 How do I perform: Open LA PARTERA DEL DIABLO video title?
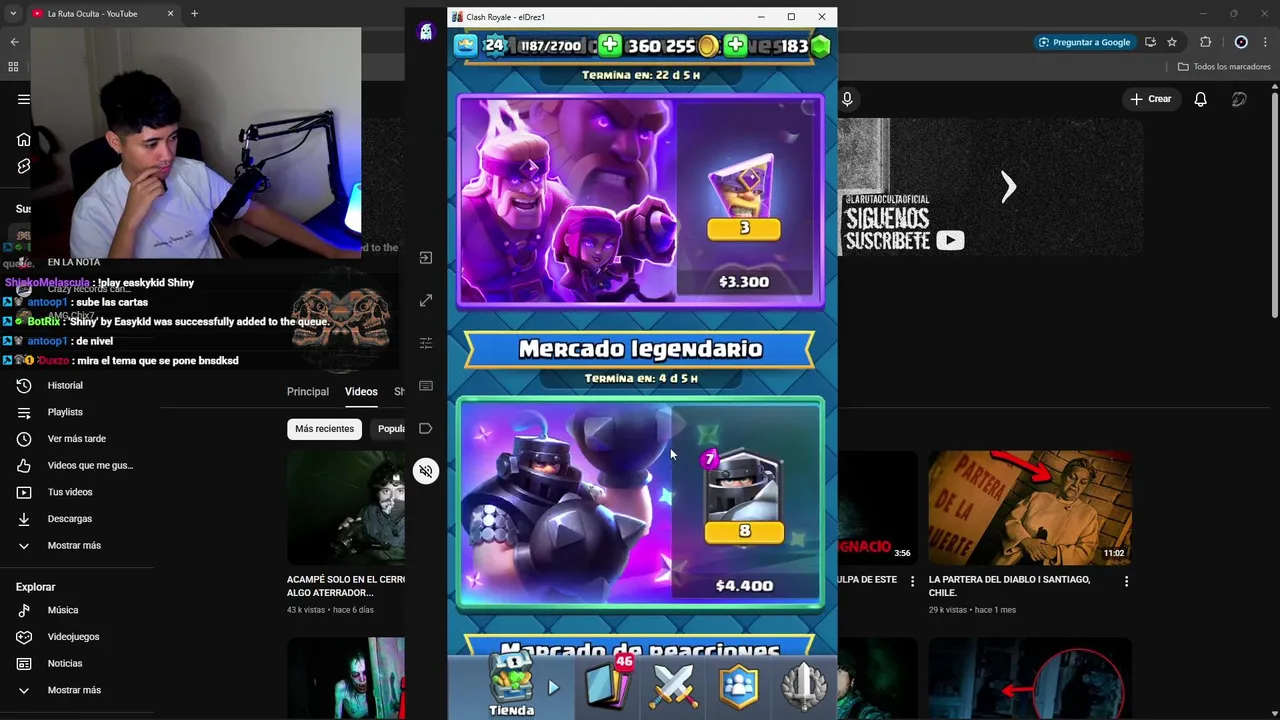[1009, 586]
